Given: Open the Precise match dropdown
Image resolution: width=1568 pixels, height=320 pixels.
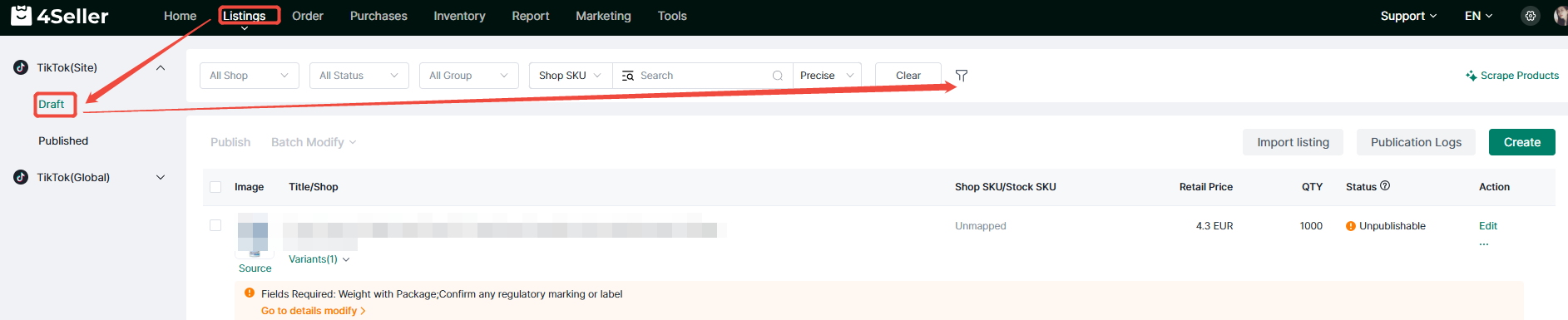Looking at the screenshot, I should (827, 76).
